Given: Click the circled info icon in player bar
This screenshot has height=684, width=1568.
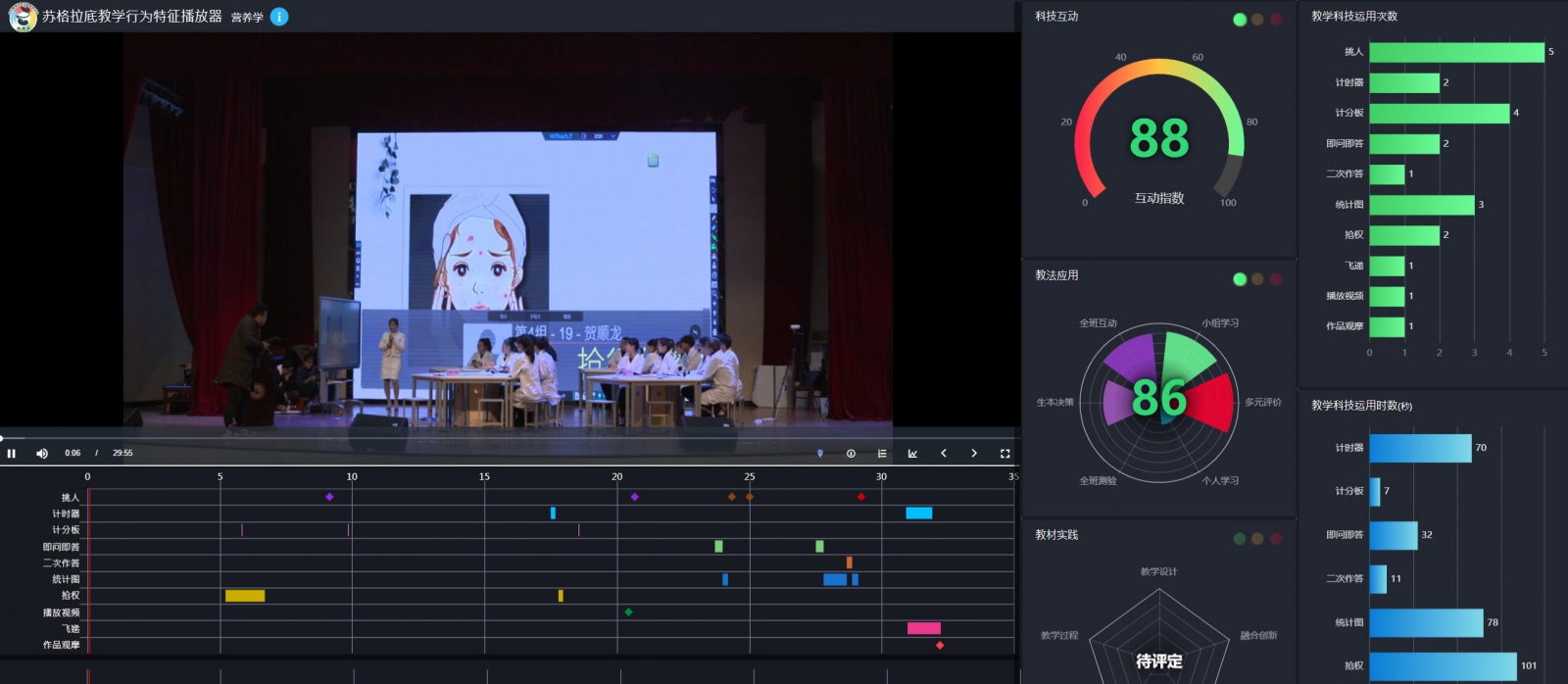Looking at the screenshot, I should (851, 454).
